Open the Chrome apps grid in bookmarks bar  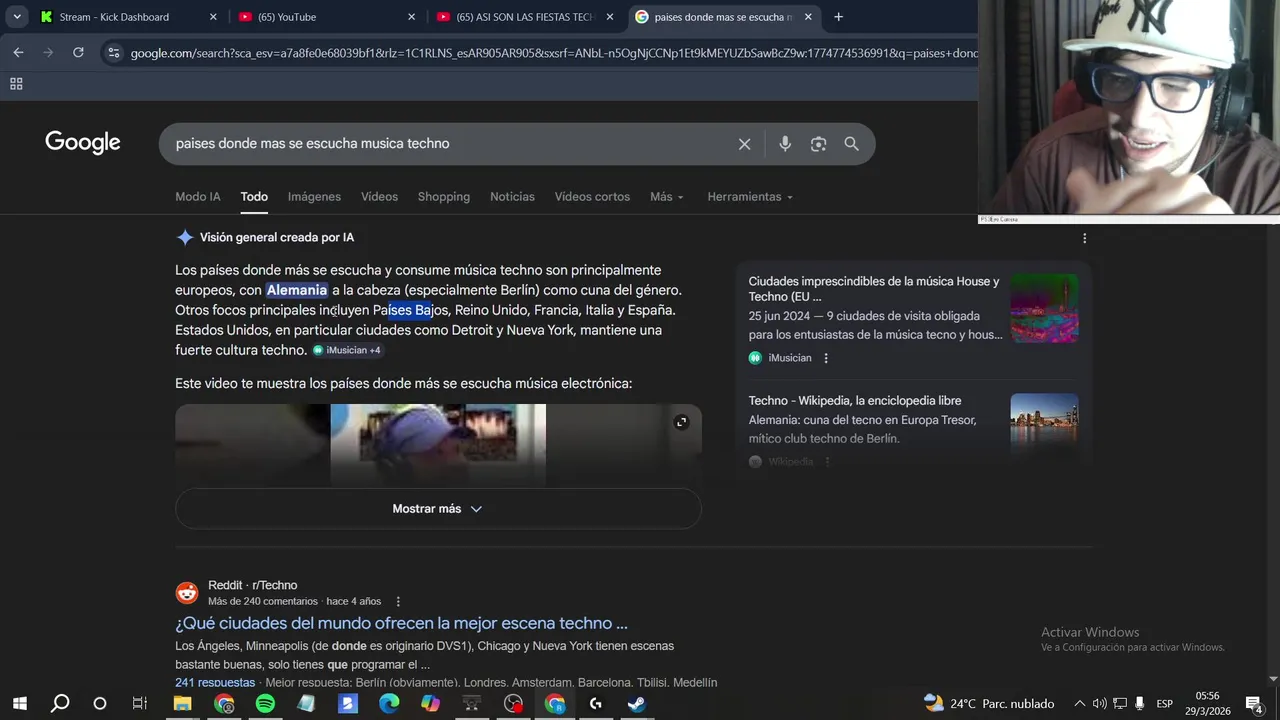point(16,84)
